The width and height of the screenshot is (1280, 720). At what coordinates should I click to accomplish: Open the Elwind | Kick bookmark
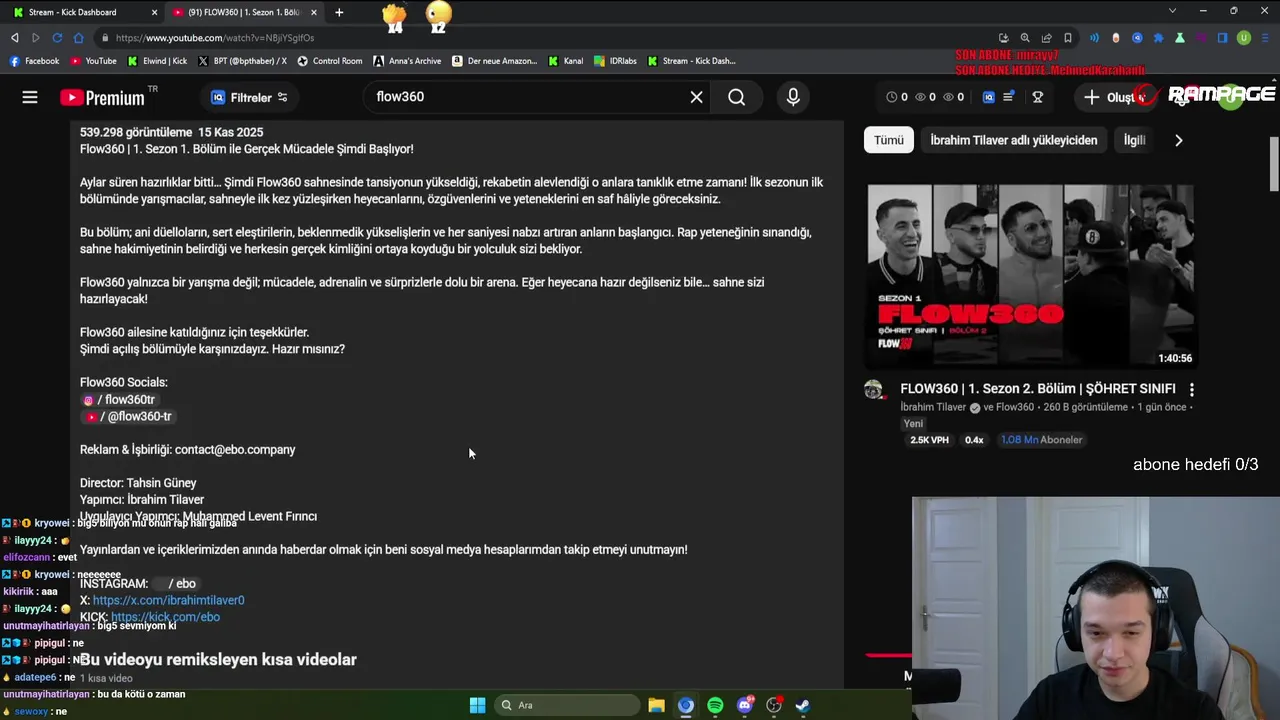pos(158,61)
